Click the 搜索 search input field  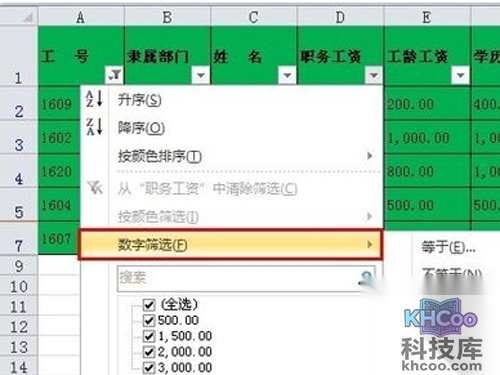(246, 279)
